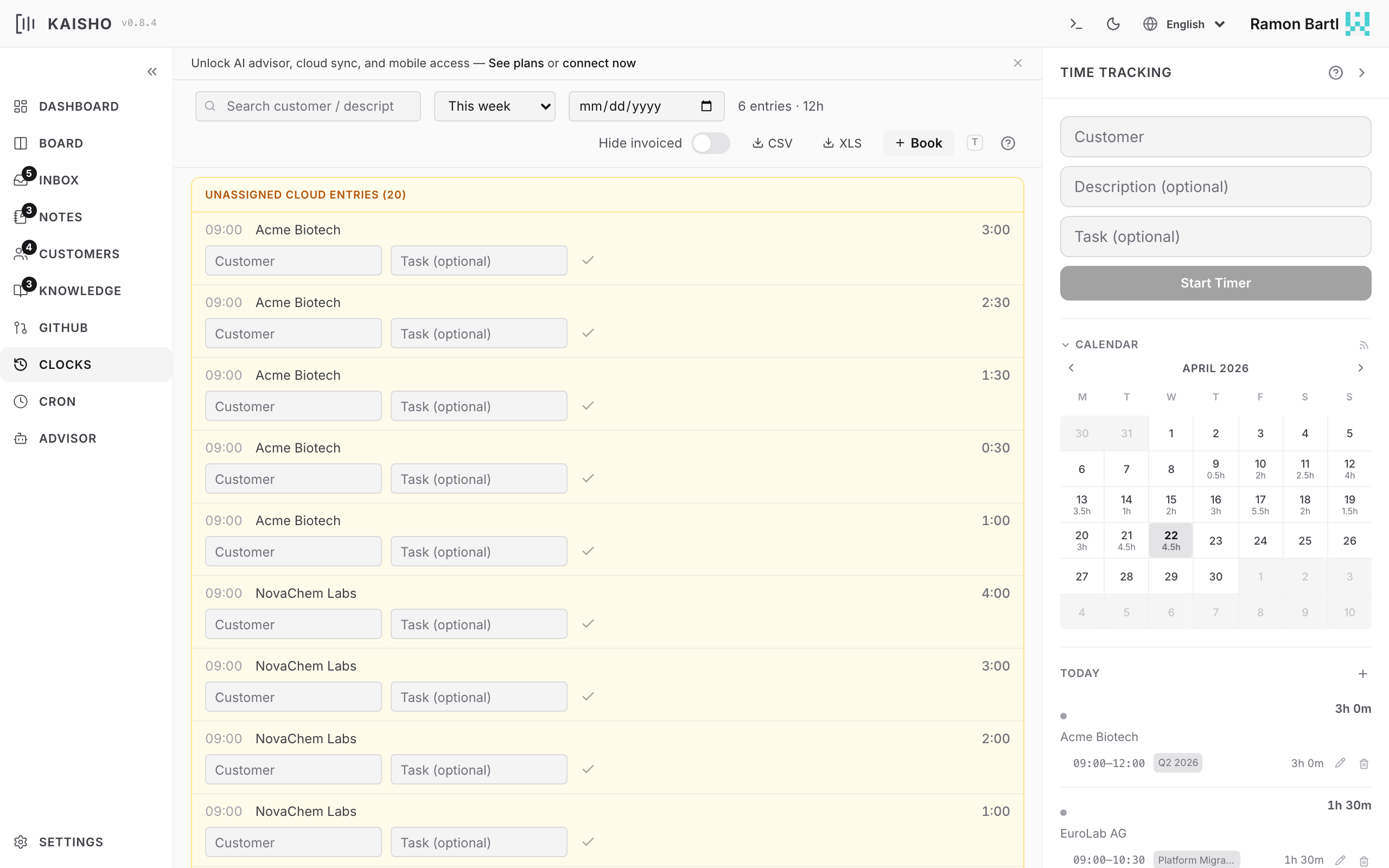Click the calendar RSS feed icon

tap(1363, 345)
